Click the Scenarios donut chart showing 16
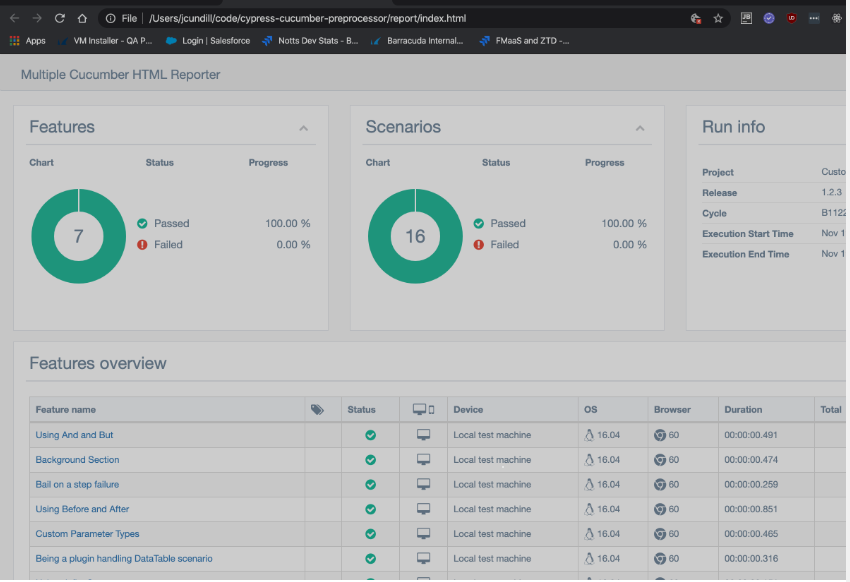Screen dimensions: 850x582 click(415, 236)
